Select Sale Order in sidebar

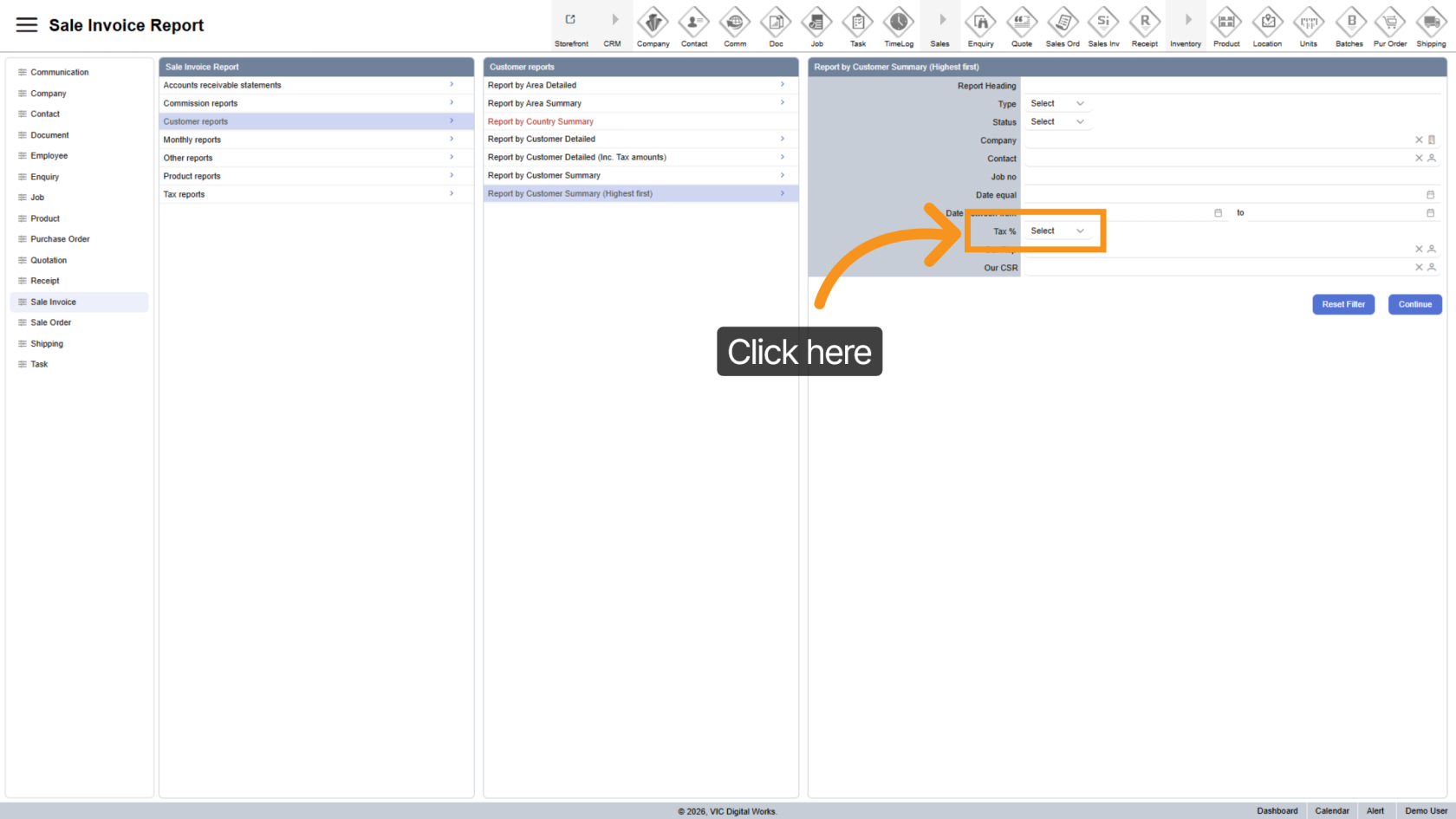(51, 322)
